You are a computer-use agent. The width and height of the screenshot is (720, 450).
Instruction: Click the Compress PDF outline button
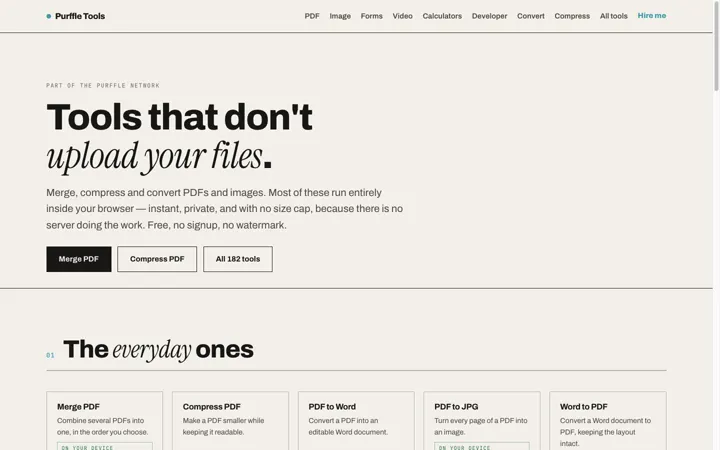pos(157,259)
